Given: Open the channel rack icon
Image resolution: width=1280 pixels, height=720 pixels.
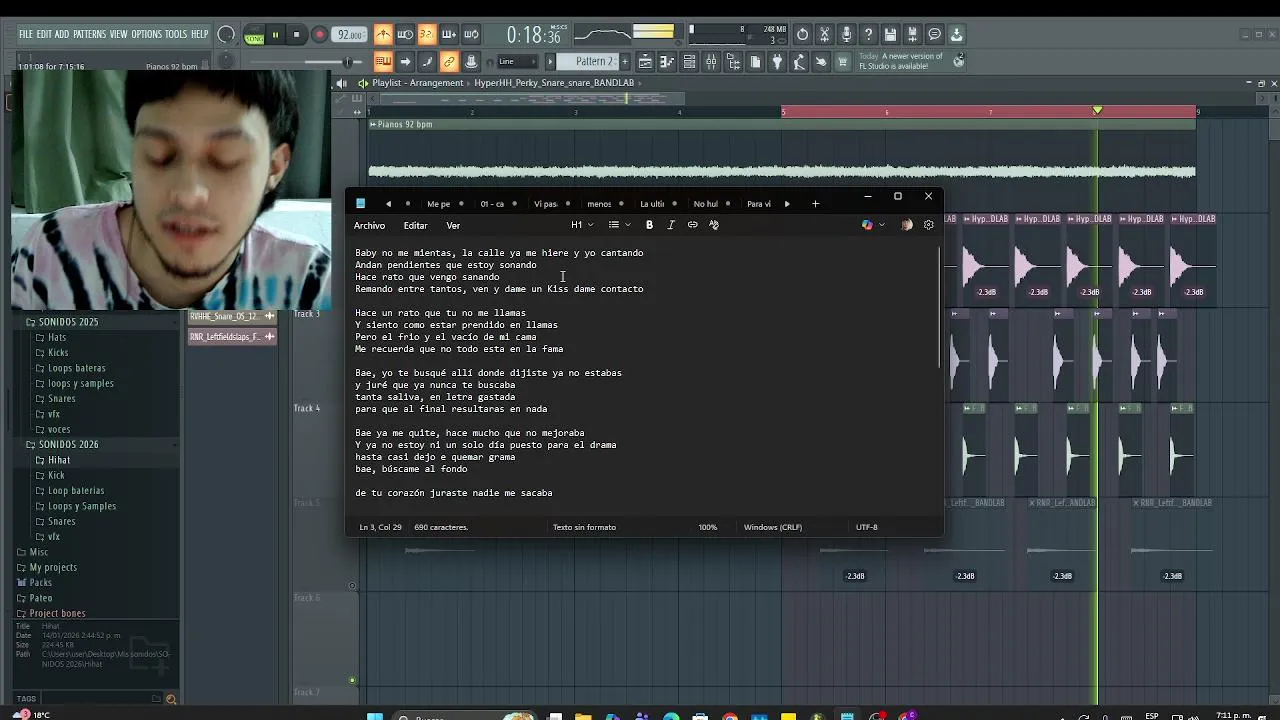Looking at the screenshot, I should click(x=689, y=62).
